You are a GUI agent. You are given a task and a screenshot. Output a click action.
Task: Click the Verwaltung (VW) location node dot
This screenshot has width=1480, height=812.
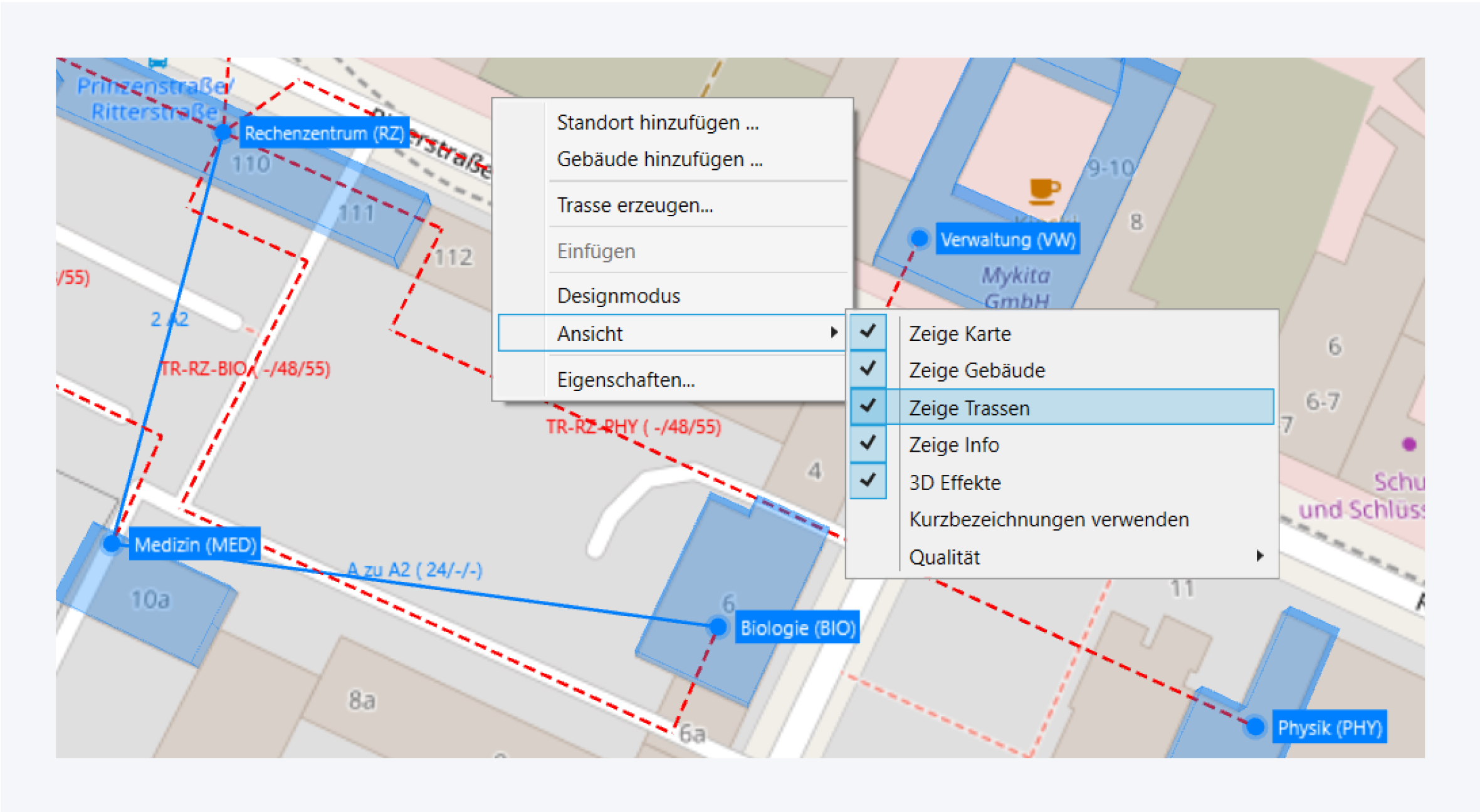click(x=919, y=238)
